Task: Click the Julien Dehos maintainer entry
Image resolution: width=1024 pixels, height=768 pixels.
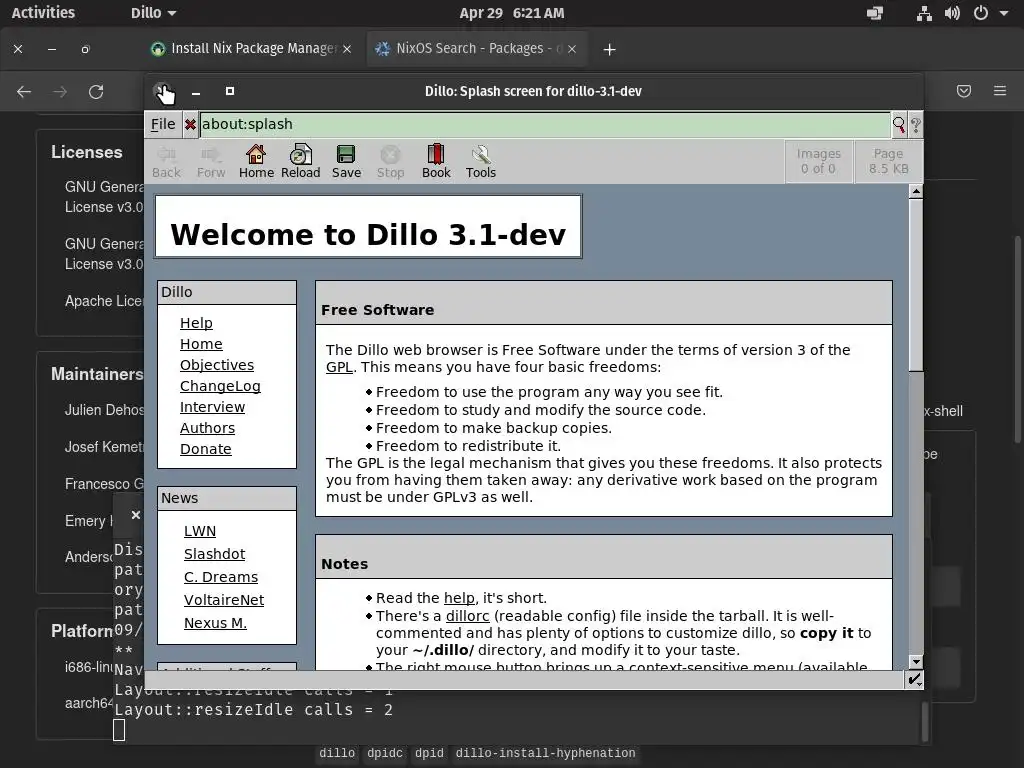Action: (104, 410)
